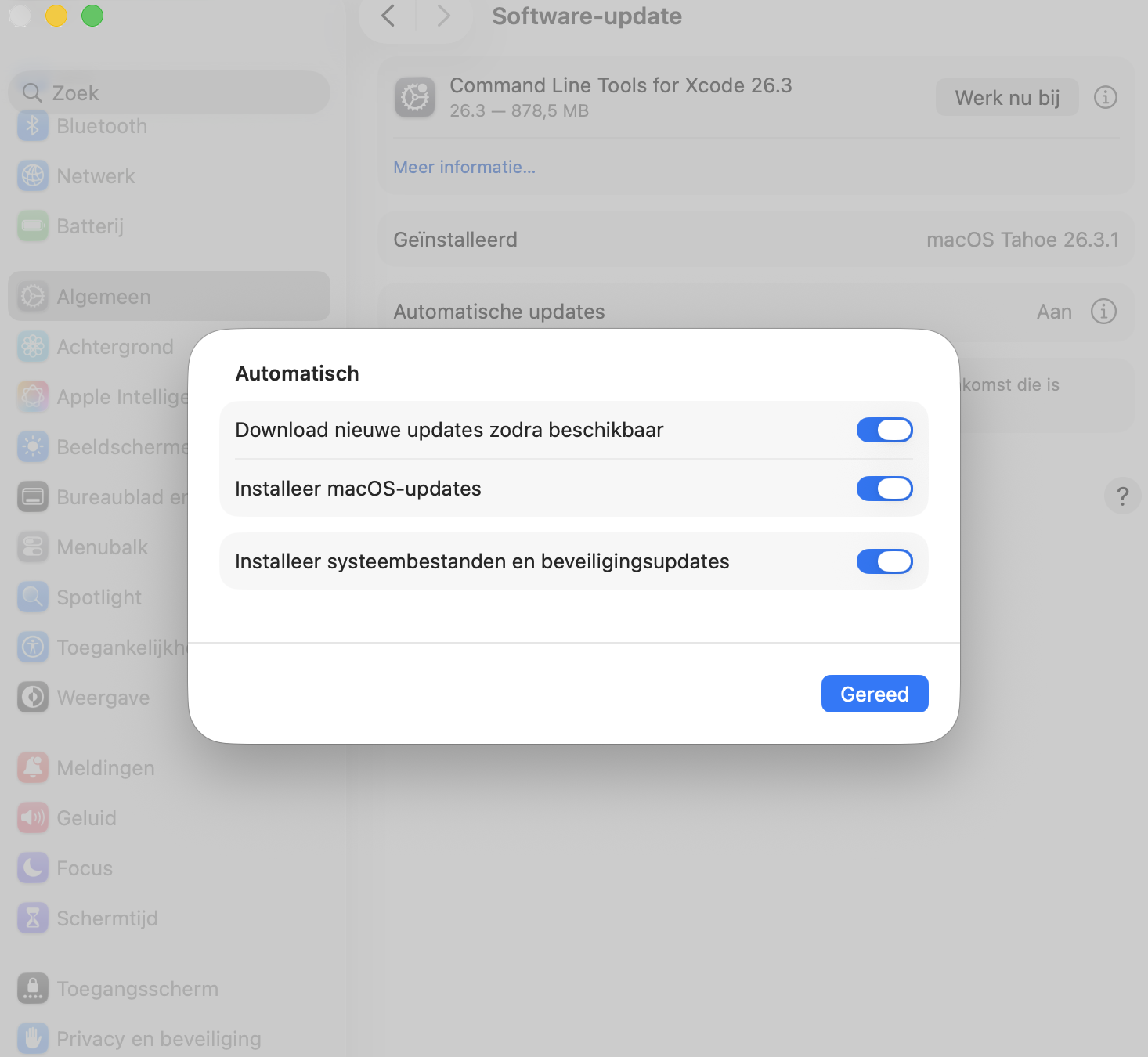
Task: Open Apple Intelligence settings
Action: click(x=117, y=397)
